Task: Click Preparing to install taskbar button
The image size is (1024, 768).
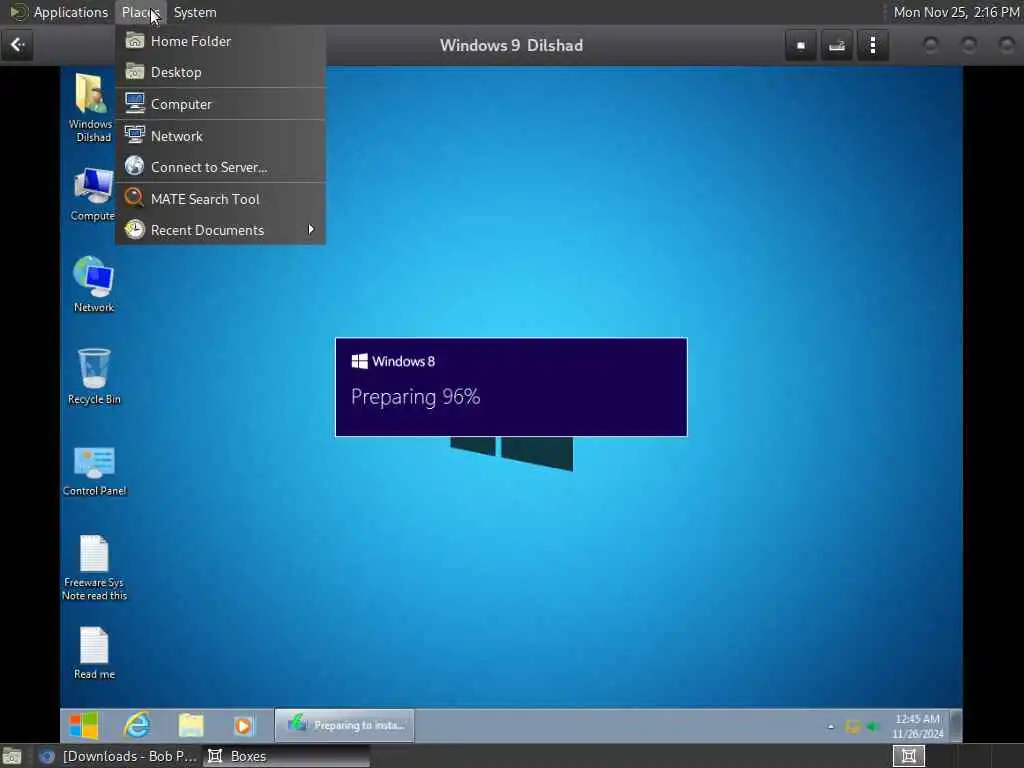Action: pos(345,725)
